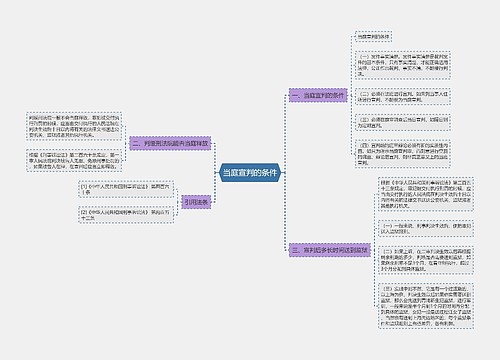
Task: Select branch 三、宣判后多长时间送到监狱
Action: coord(330,250)
